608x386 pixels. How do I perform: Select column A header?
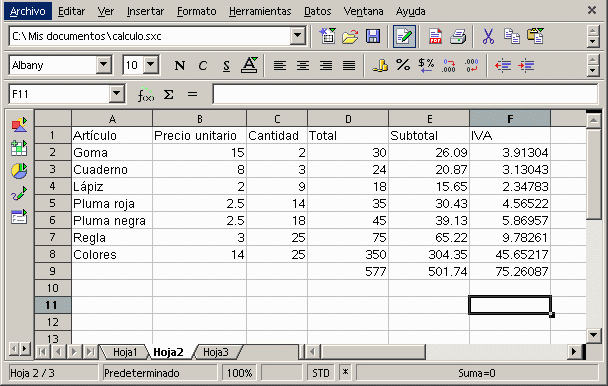[112, 119]
